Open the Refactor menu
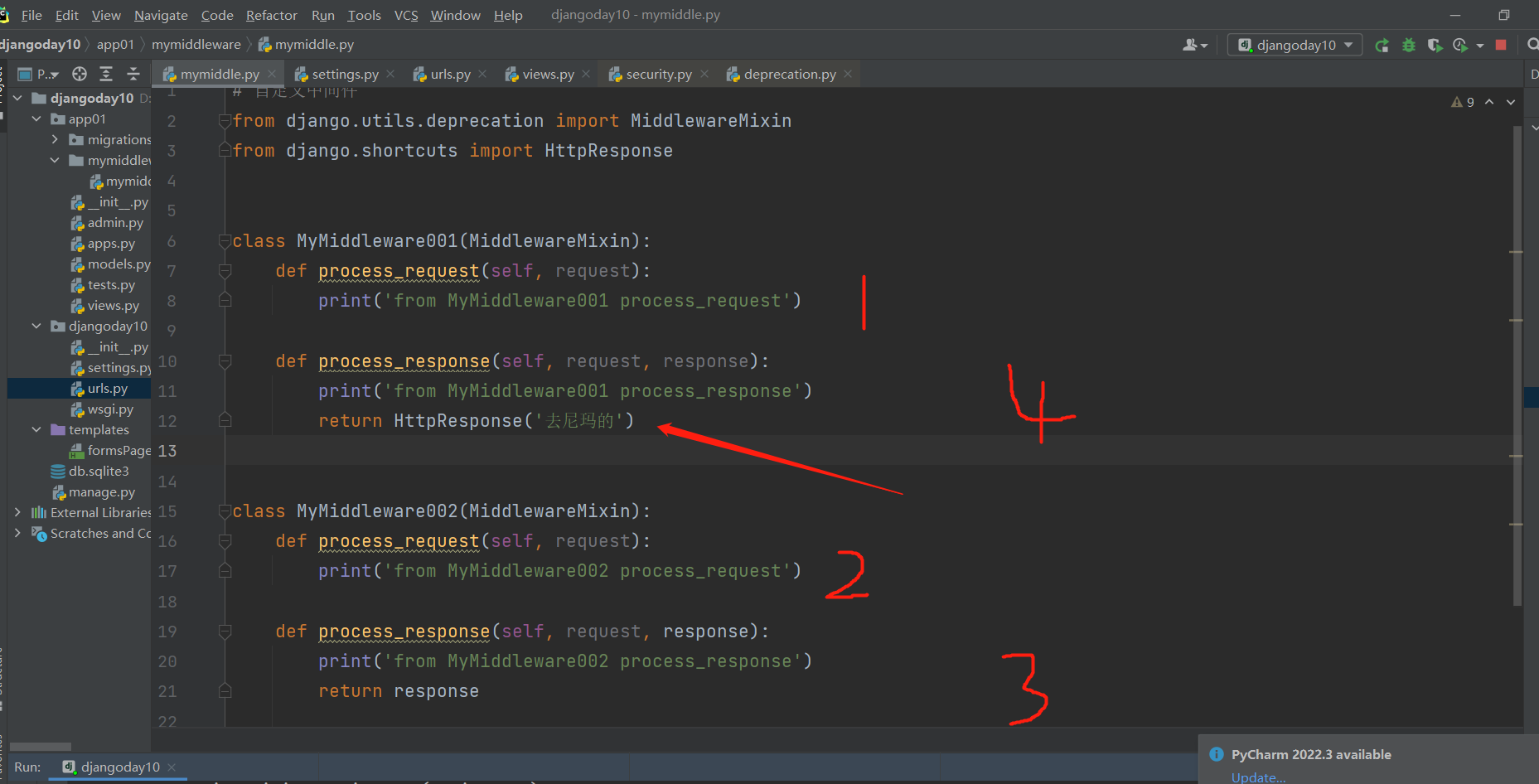 [x=272, y=15]
